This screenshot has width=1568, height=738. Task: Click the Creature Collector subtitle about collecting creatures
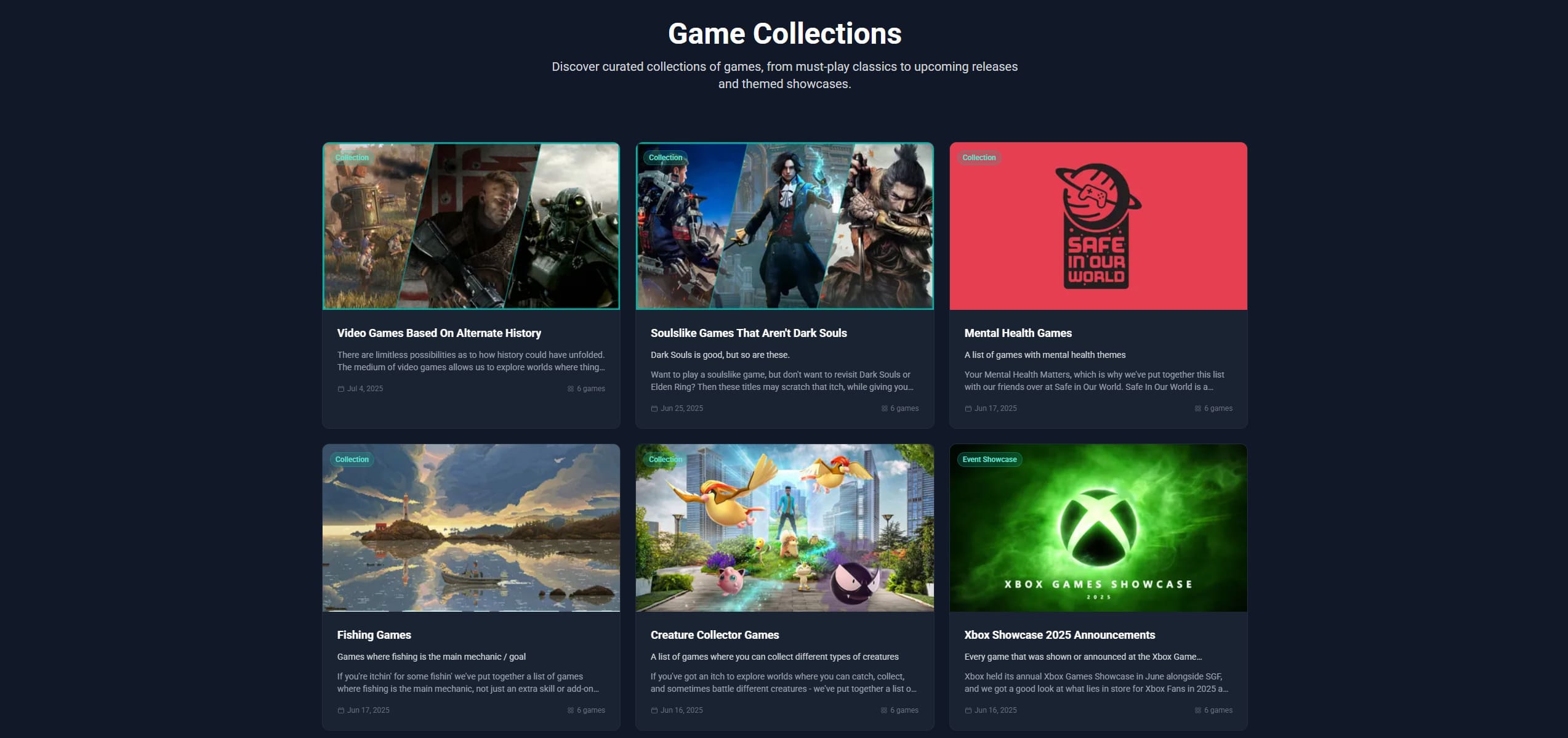pyautogui.click(x=774, y=657)
